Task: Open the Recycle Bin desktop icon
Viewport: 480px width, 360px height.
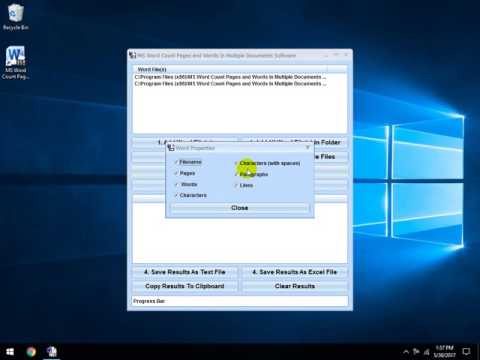Action: tap(16, 17)
